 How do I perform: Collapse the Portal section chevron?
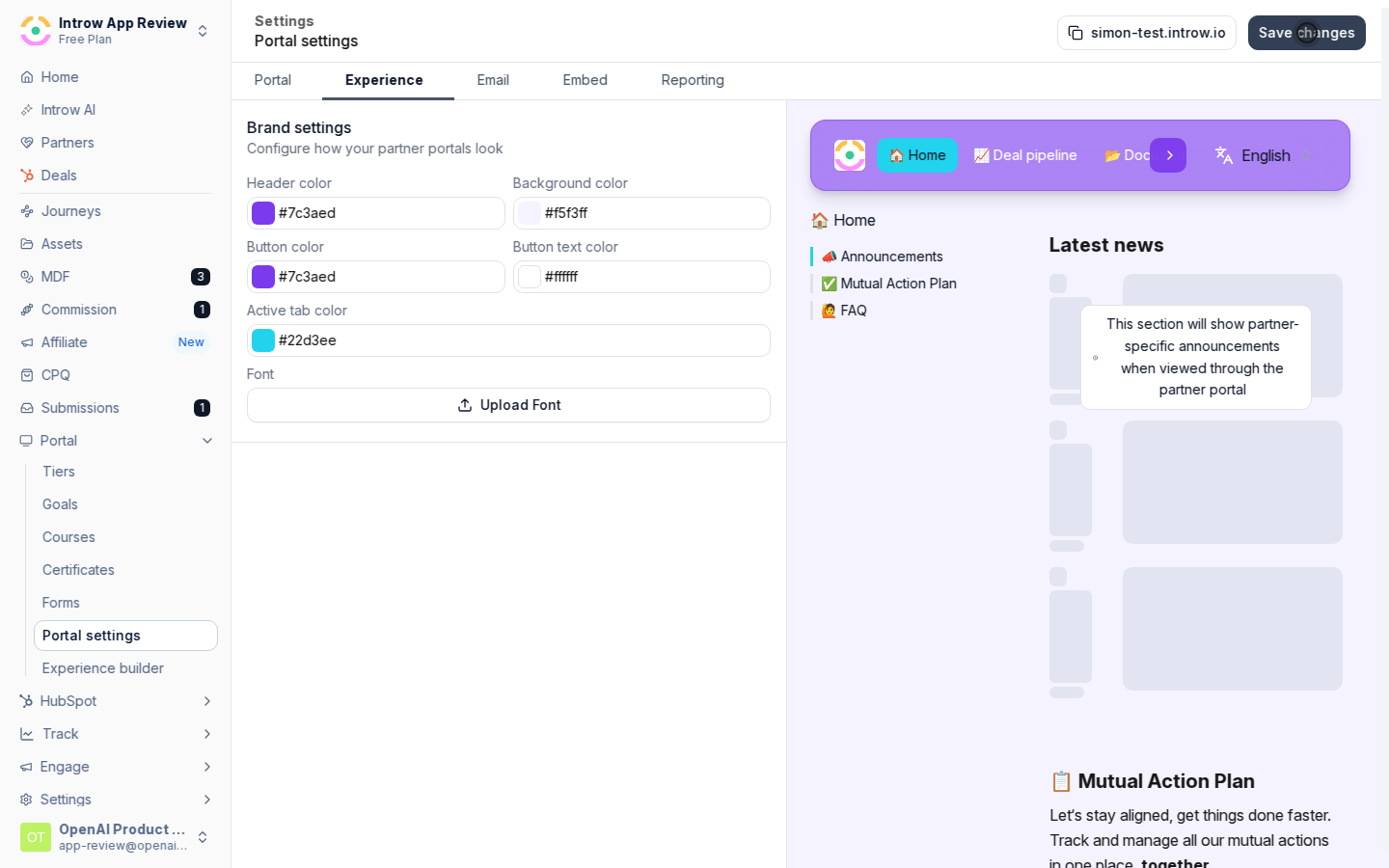click(x=206, y=441)
